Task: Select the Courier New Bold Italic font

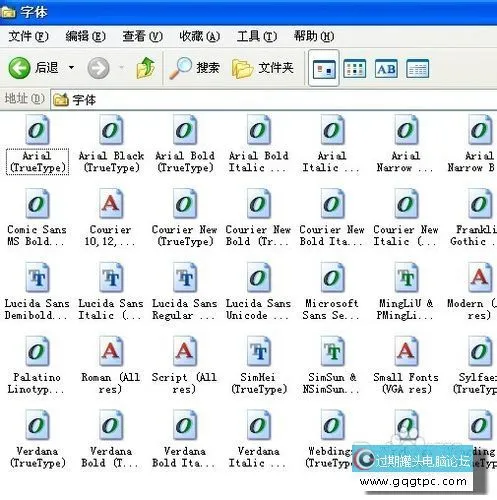Action: pyautogui.click(x=333, y=203)
